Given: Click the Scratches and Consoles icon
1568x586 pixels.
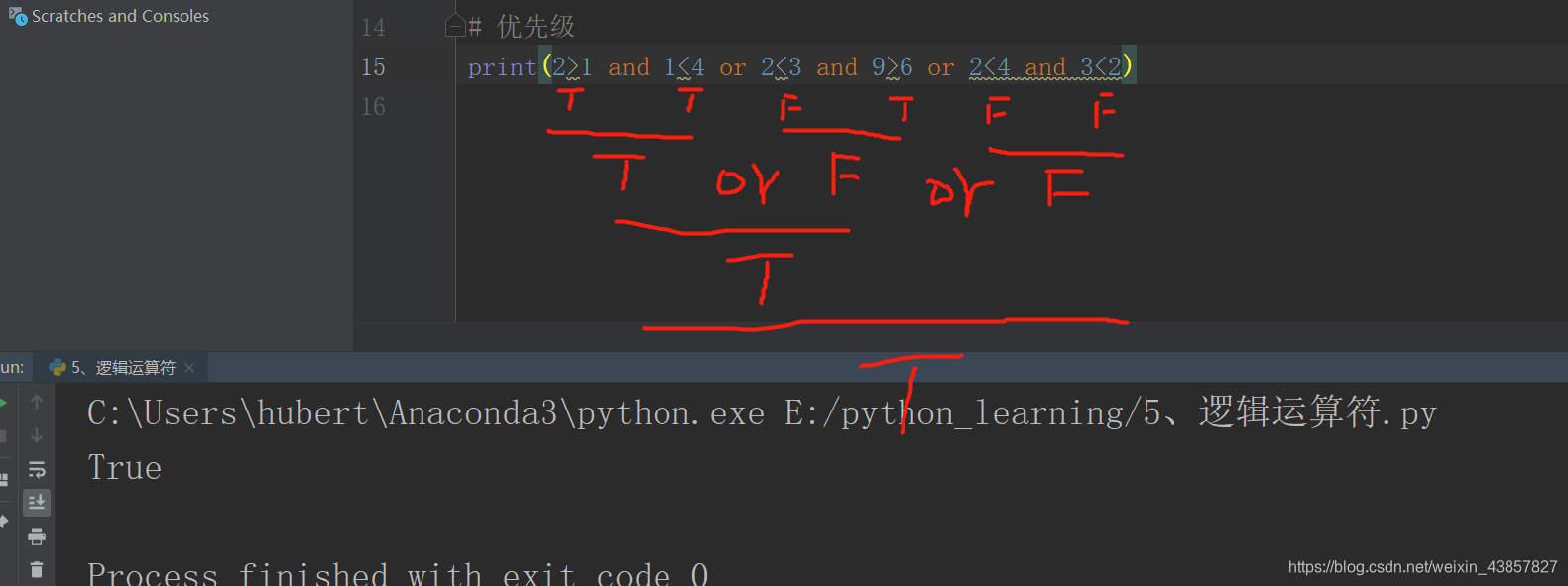Looking at the screenshot, I should pyautogui.click(x=18, y=16).
